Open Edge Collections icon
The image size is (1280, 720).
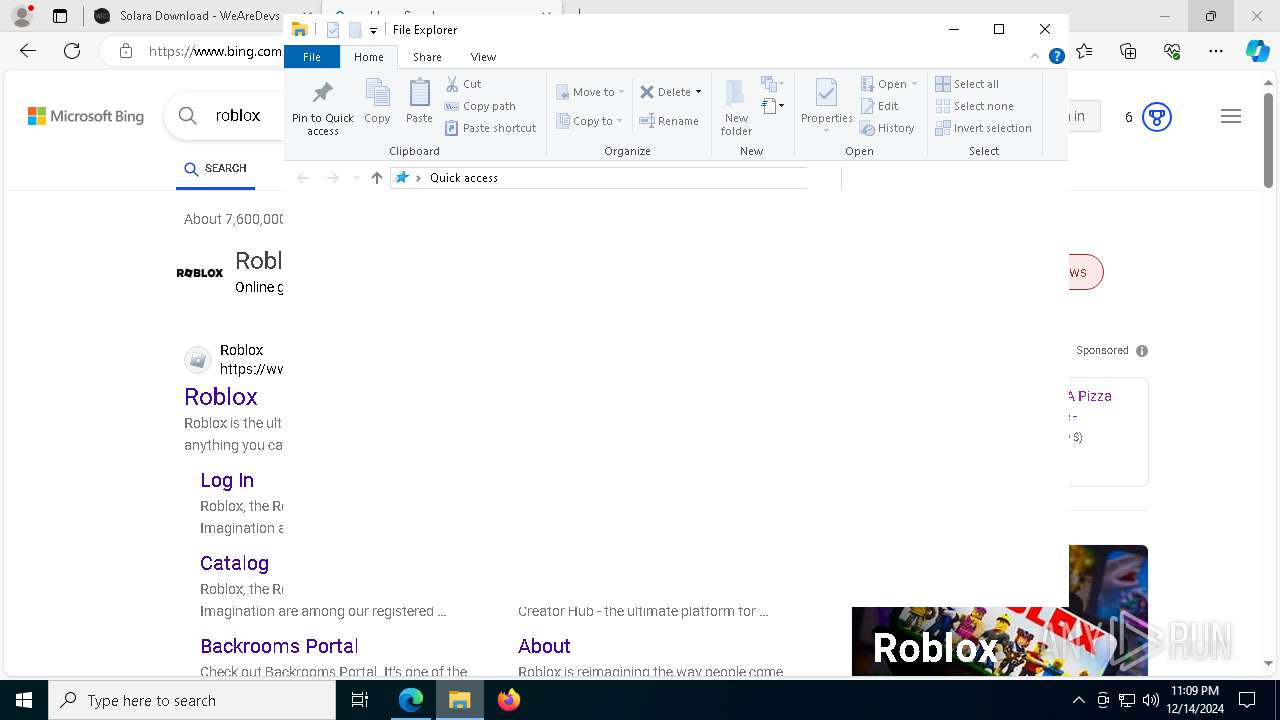[1128, 51]
